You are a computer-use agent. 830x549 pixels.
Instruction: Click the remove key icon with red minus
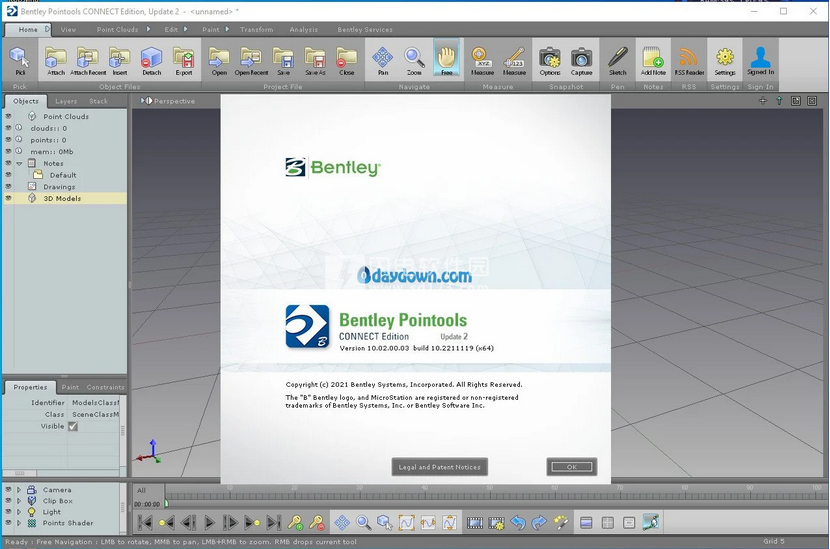pos(317,523)
